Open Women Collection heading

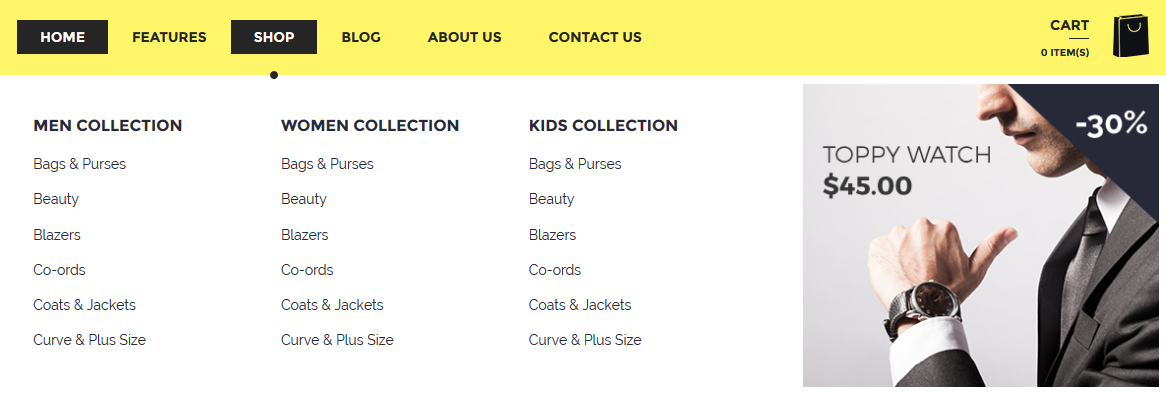pyautogui.click(x=370, y=126)
